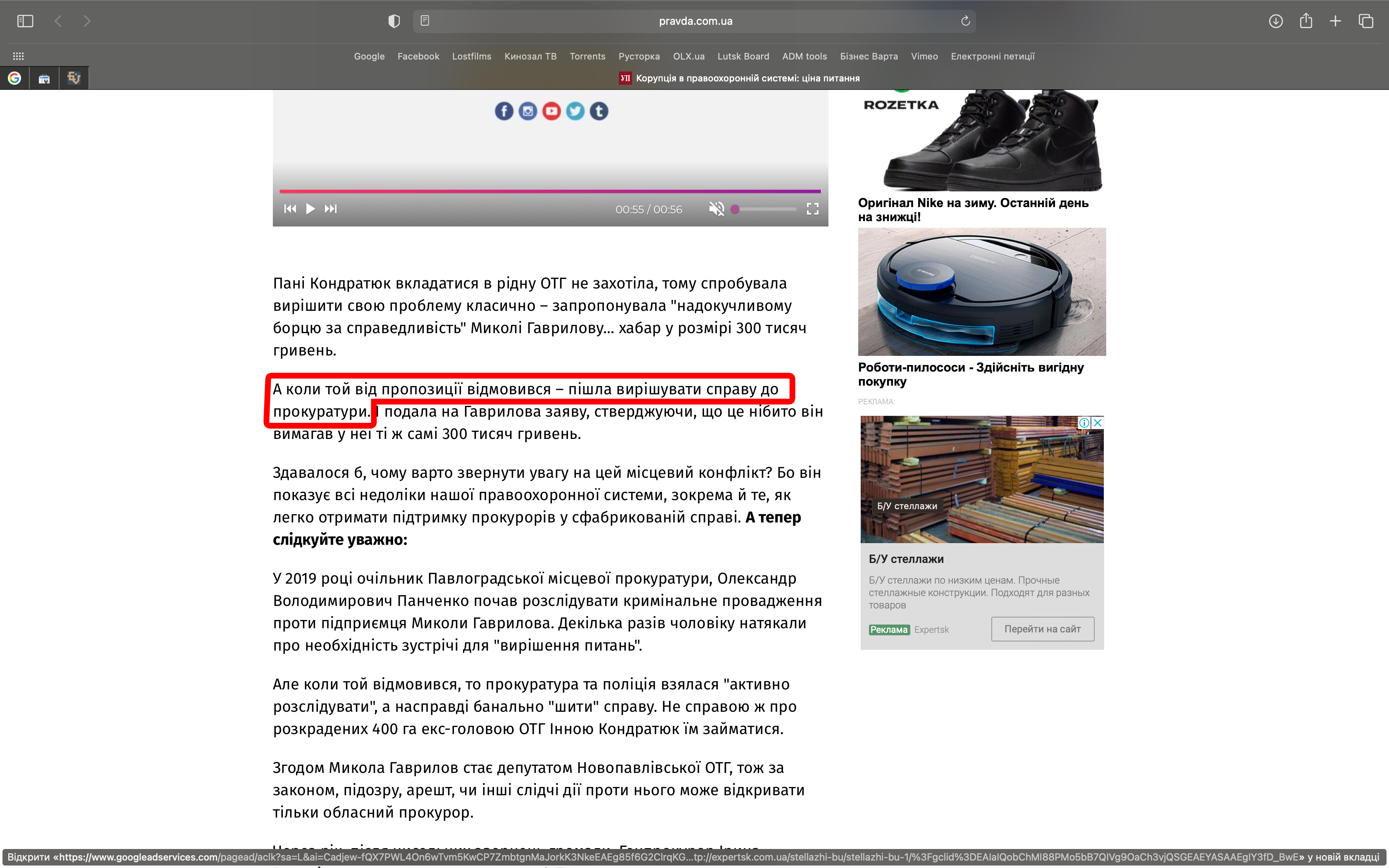Open Facebook bookmark in favorites bar
1389x868 pixels.
point(418,56)
